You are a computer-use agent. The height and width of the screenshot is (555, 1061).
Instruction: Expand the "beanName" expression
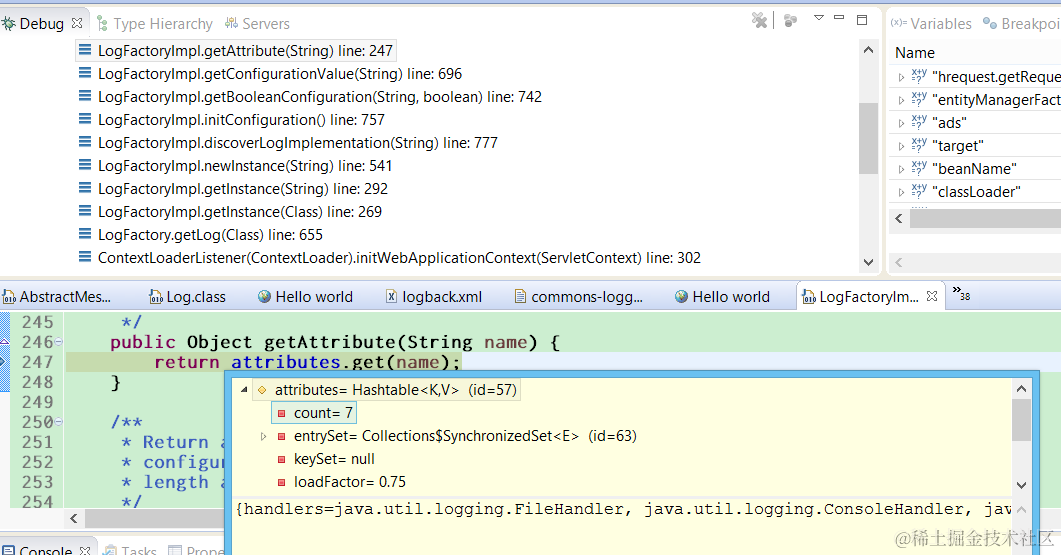901,169
